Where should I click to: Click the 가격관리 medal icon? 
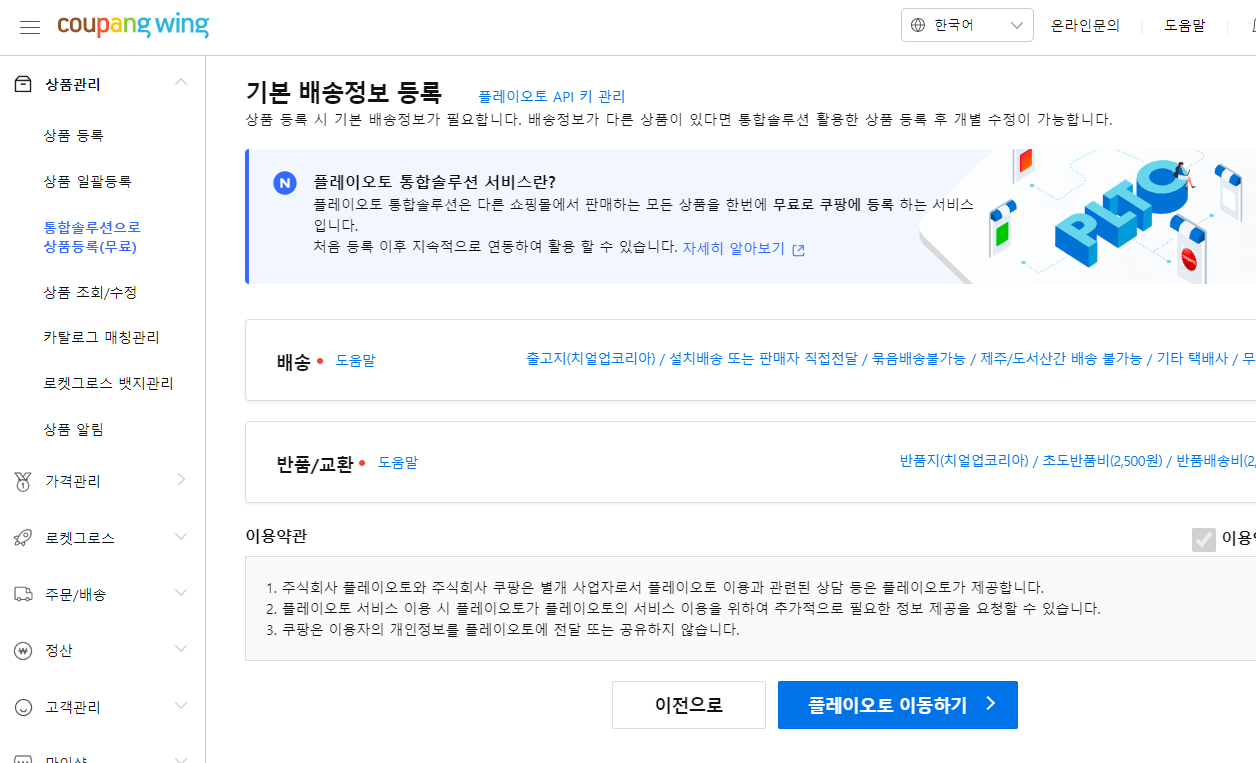point(23,481)
